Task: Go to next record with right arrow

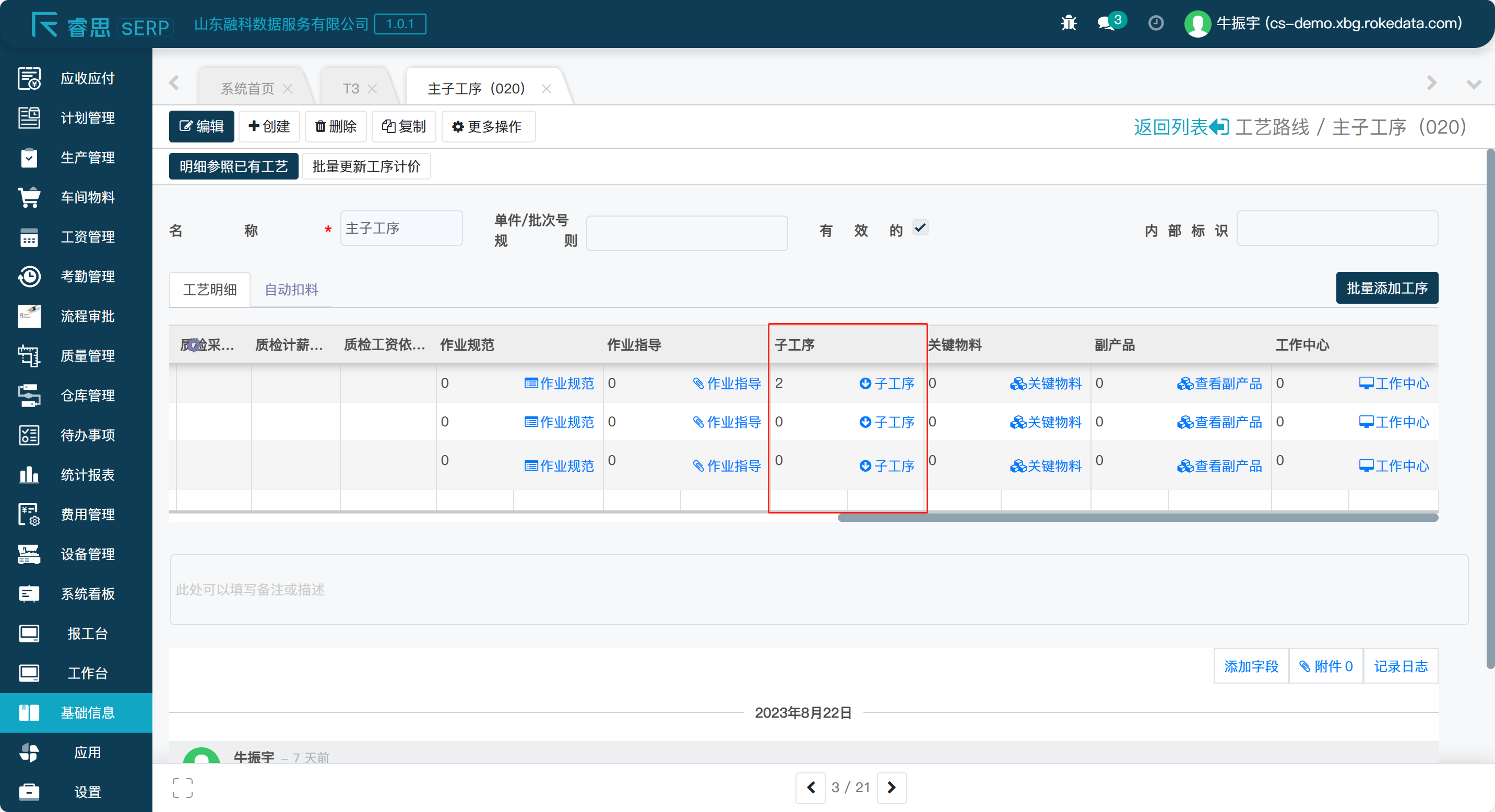Action: pyautogui.click(x=892, y=787)
